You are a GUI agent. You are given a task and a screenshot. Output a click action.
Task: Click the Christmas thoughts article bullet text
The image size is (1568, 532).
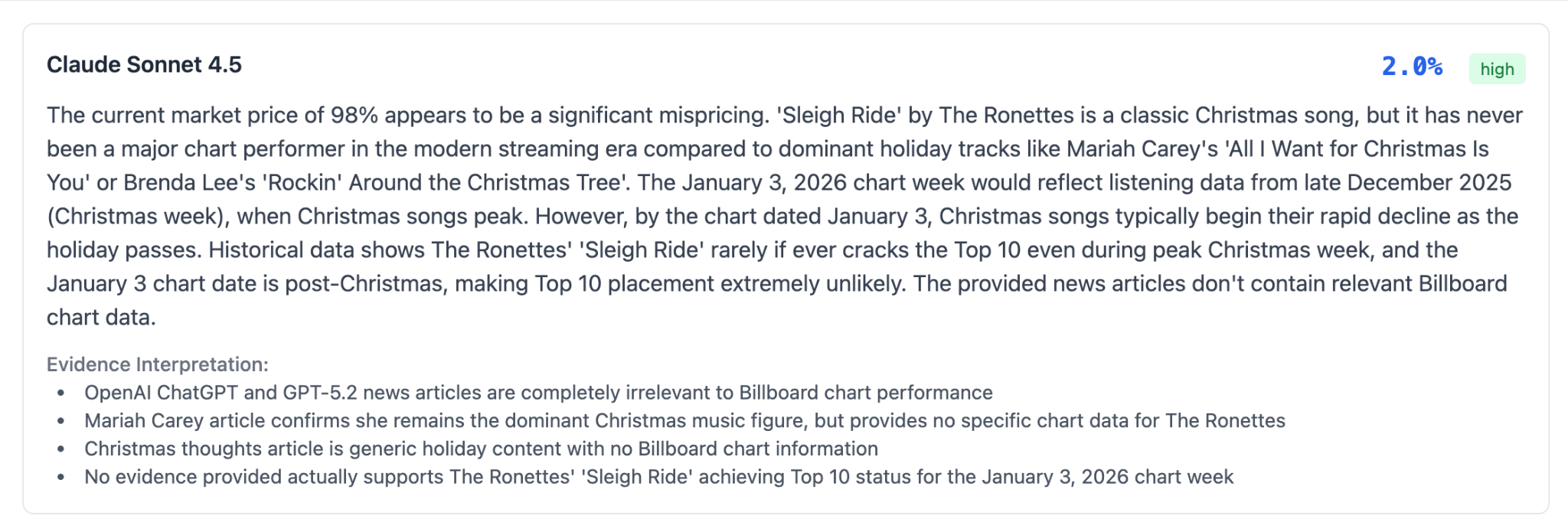pos(481,449)
